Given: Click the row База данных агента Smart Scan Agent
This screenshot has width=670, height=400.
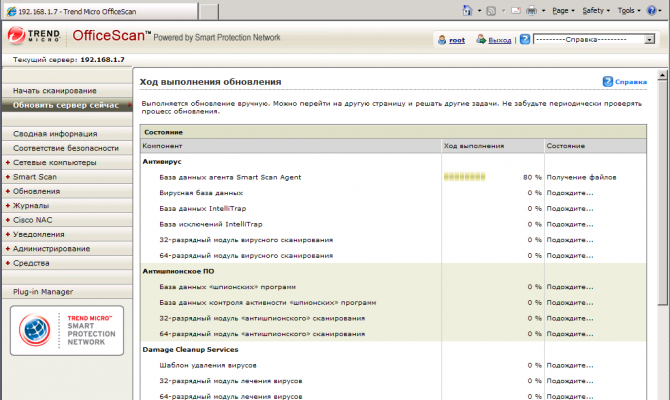Looking at the screenshot, I should tap(393, 177).
